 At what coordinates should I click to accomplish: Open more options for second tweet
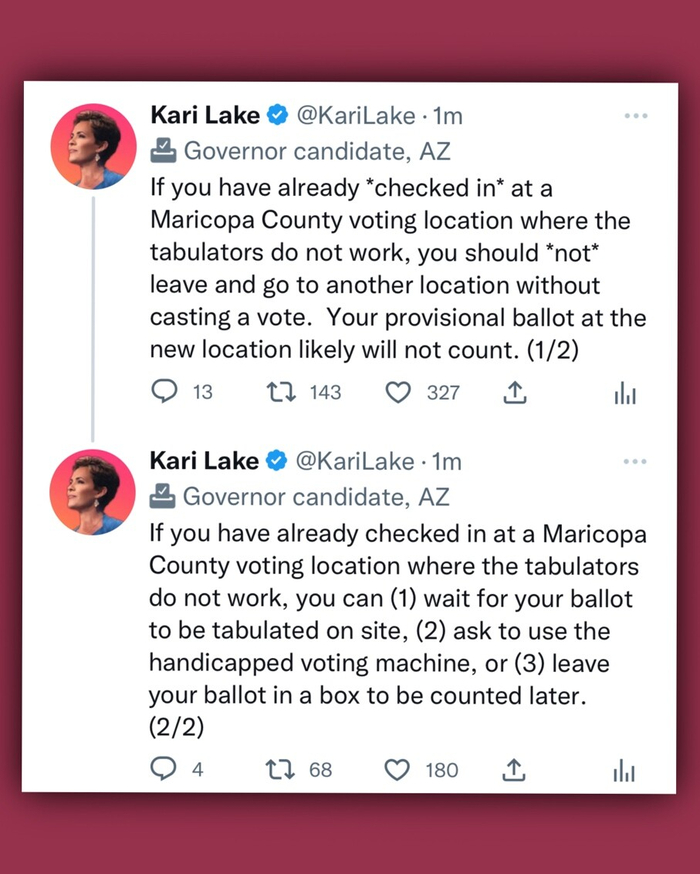635,462
